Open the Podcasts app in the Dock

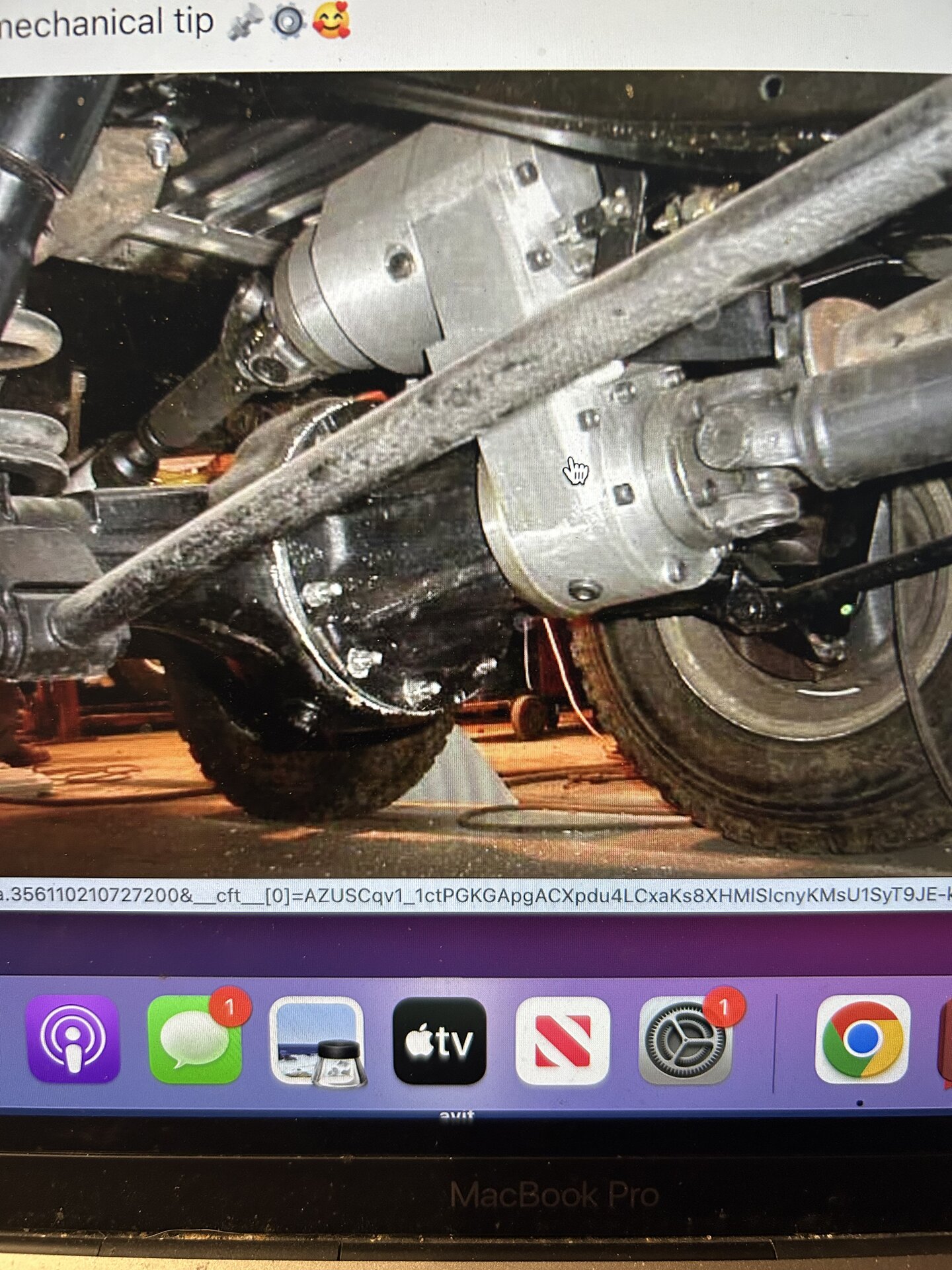click(73, 1039)
